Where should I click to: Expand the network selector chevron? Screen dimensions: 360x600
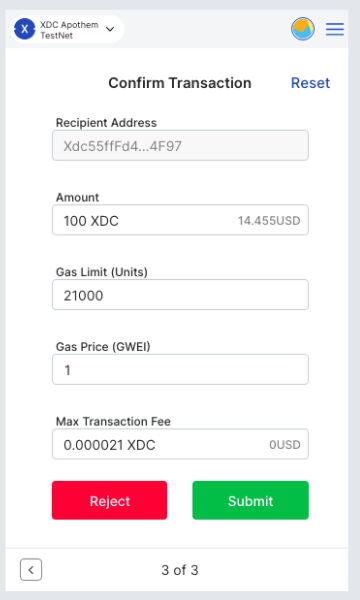click(x=110, y=29)
